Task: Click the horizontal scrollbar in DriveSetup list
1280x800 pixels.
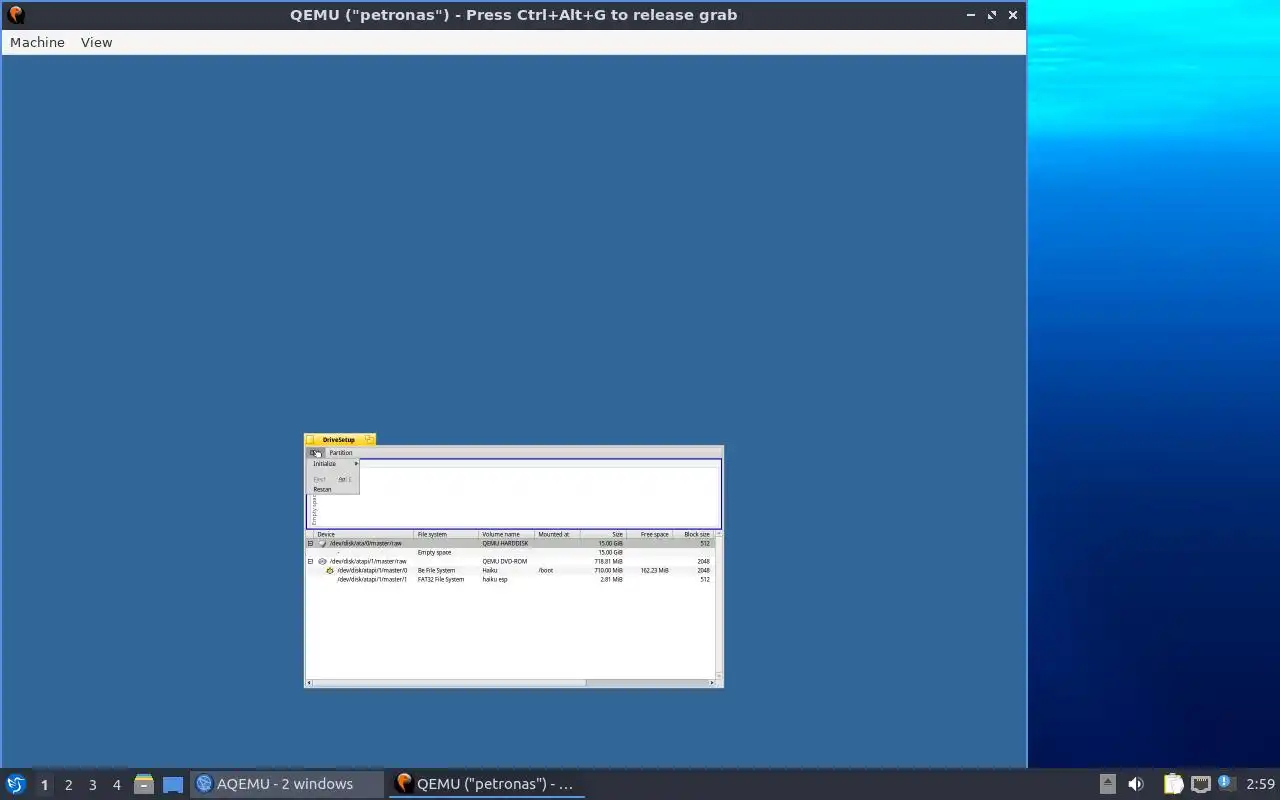Action: [x=449, y=683]
